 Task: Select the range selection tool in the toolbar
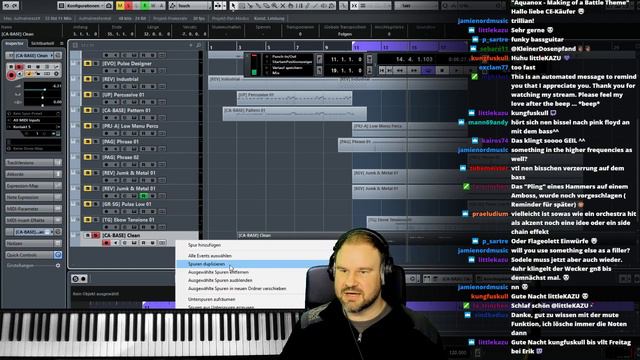tap(241, 6)
